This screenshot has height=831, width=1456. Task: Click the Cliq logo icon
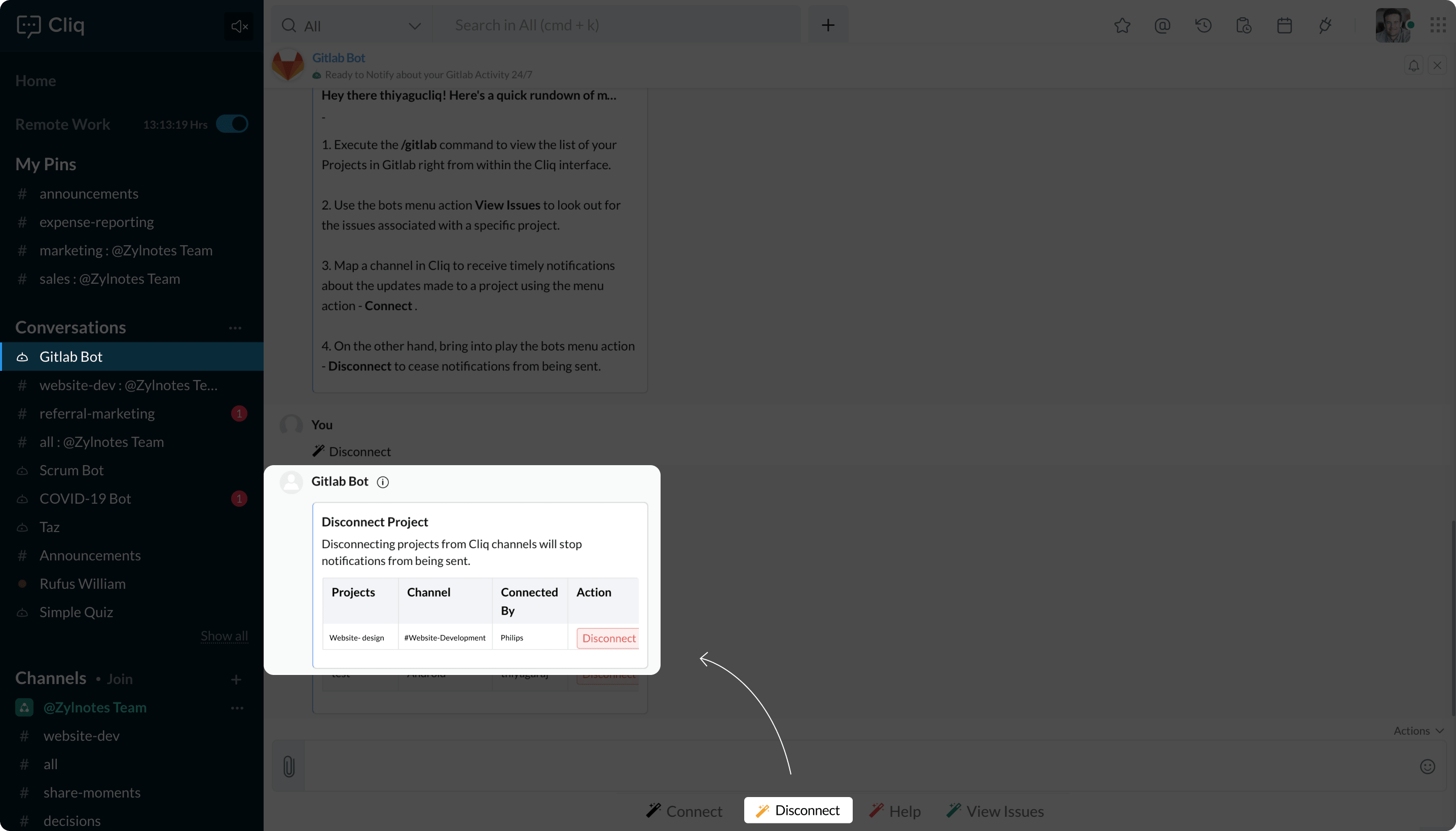tap(28, 26)
